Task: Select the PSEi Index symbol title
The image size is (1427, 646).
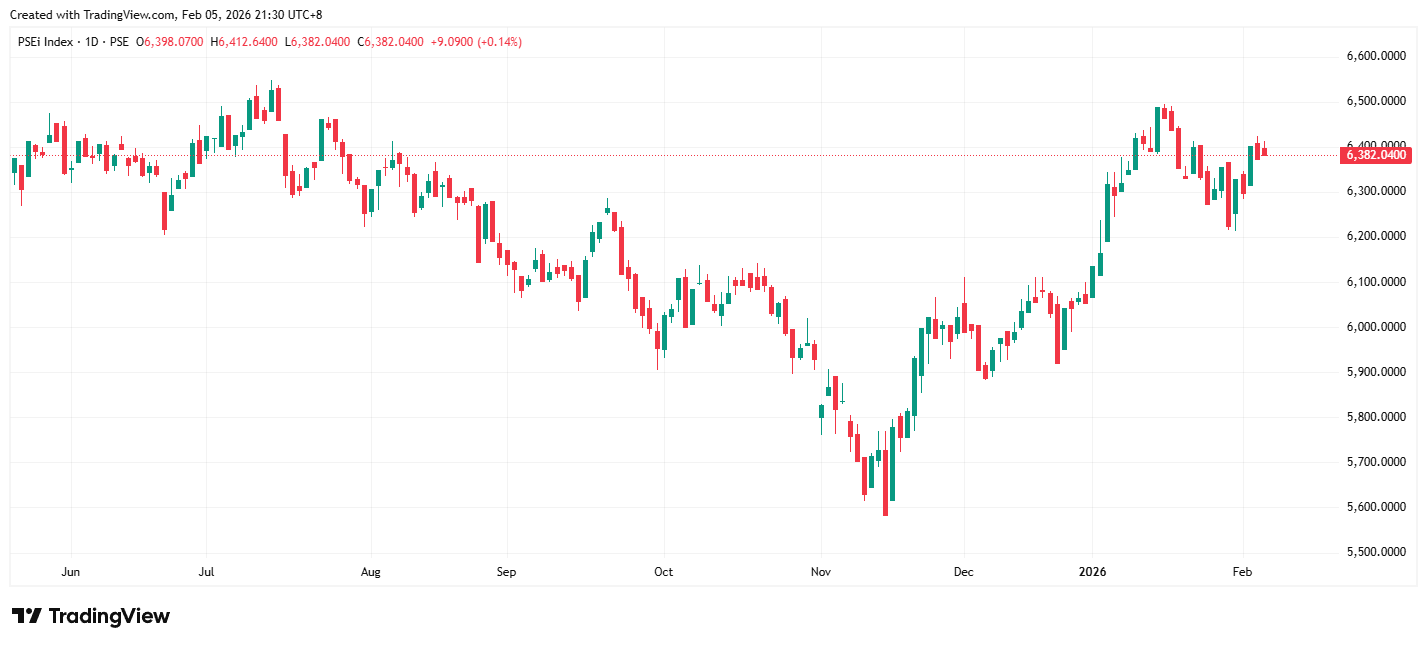Action: (45, 42)
